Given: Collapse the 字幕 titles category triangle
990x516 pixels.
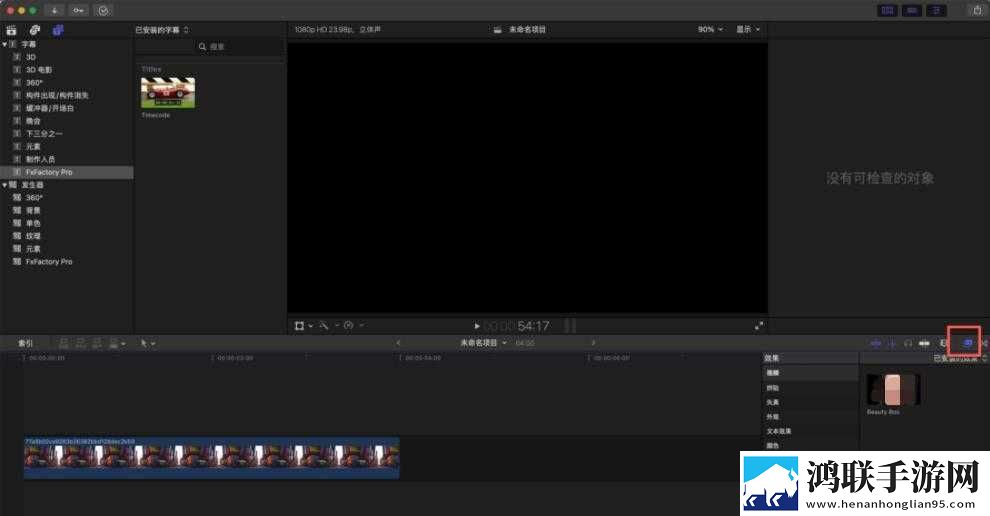Looking at the screenshot, I should point(5,44).
